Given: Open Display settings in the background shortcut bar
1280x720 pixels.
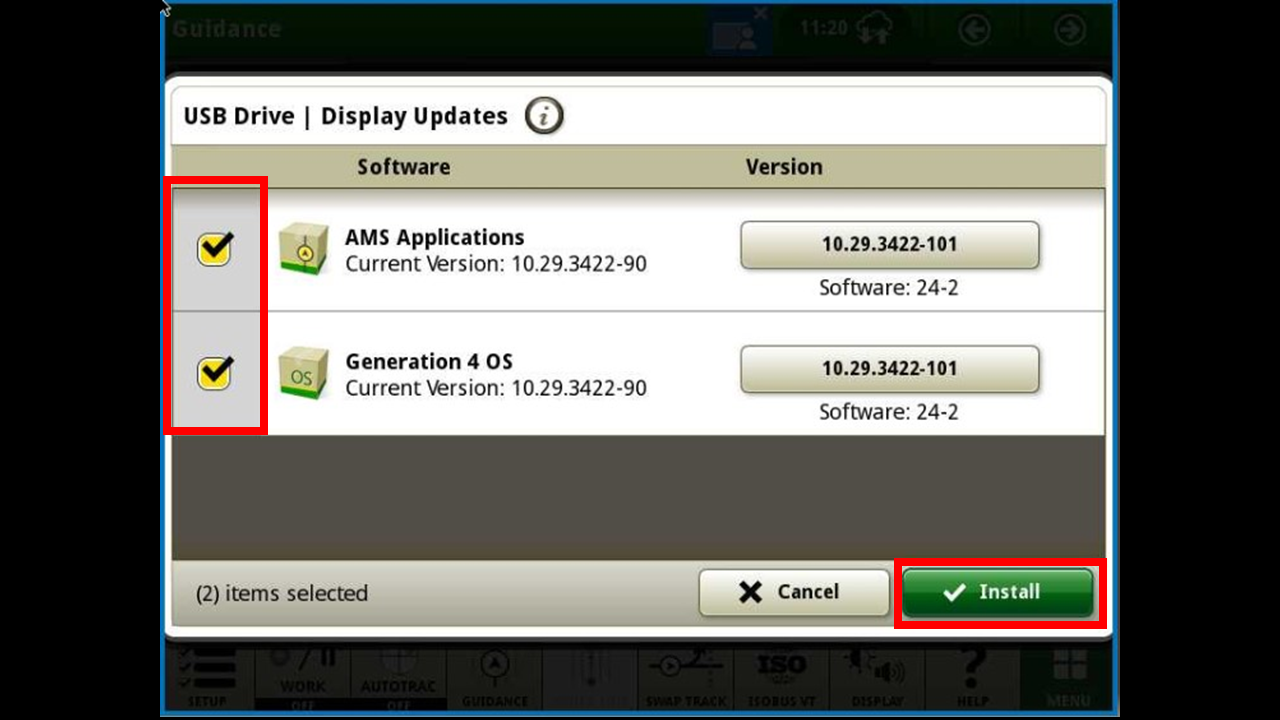Looking at the screenshot, I should pyautogui.click(x=877, y=680).
